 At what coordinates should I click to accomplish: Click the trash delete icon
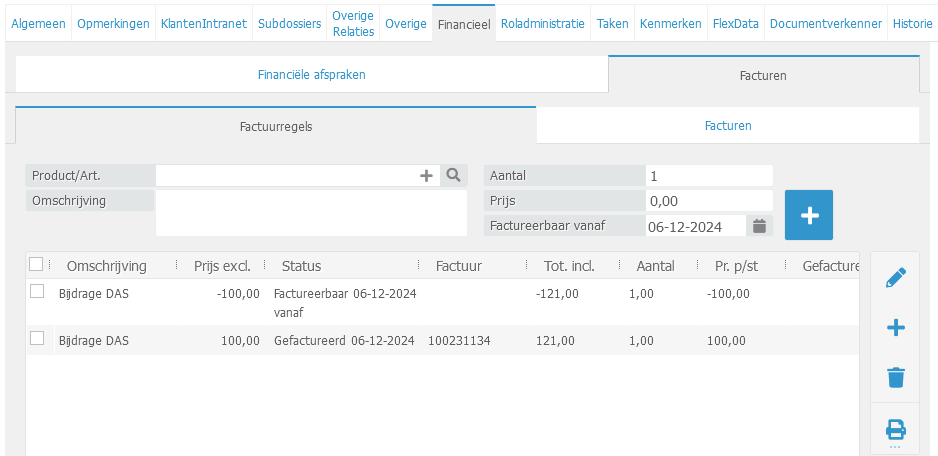(x=896, y=378)
